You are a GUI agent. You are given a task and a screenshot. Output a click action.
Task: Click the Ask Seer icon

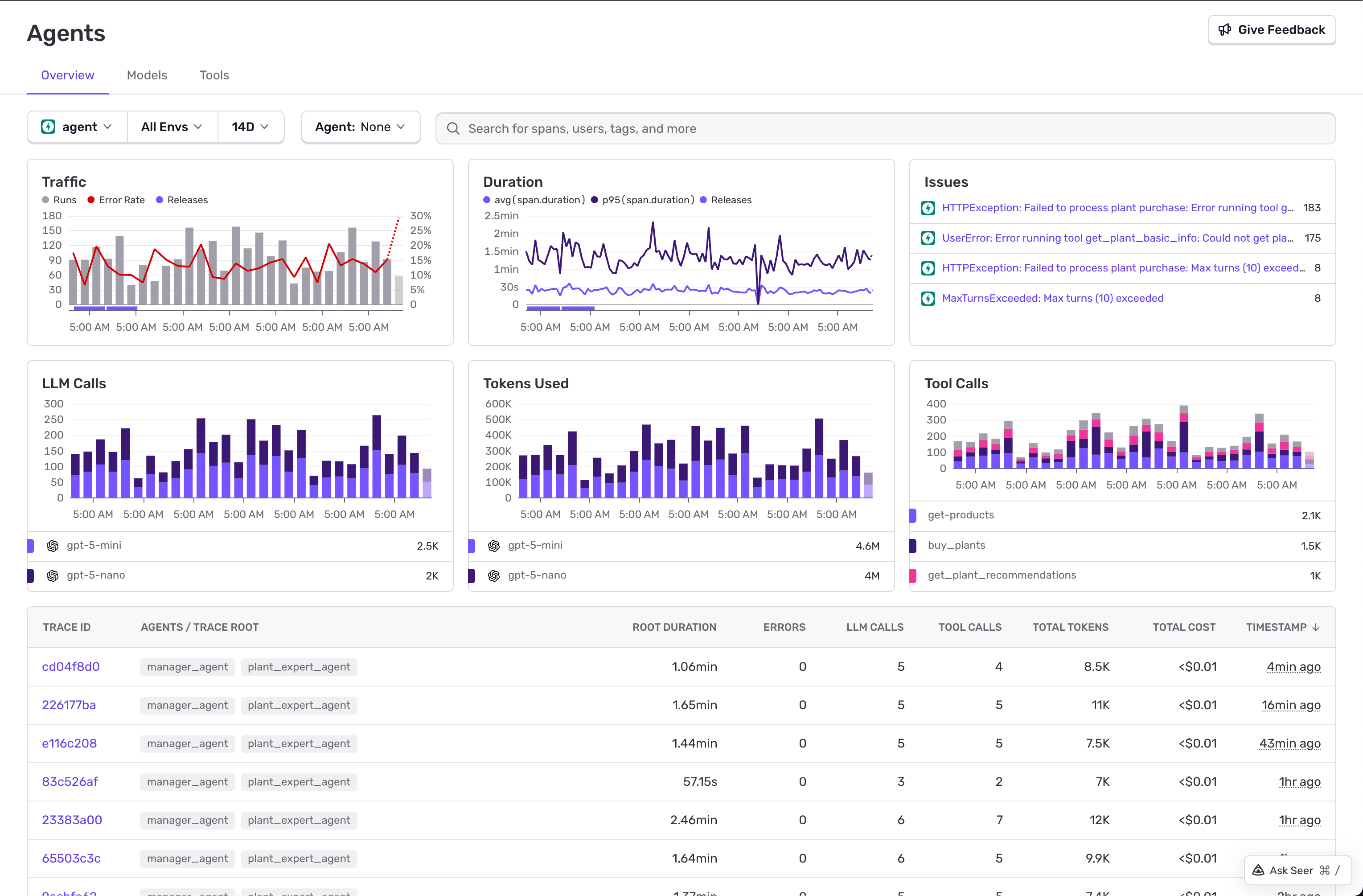pos(1258,870)
